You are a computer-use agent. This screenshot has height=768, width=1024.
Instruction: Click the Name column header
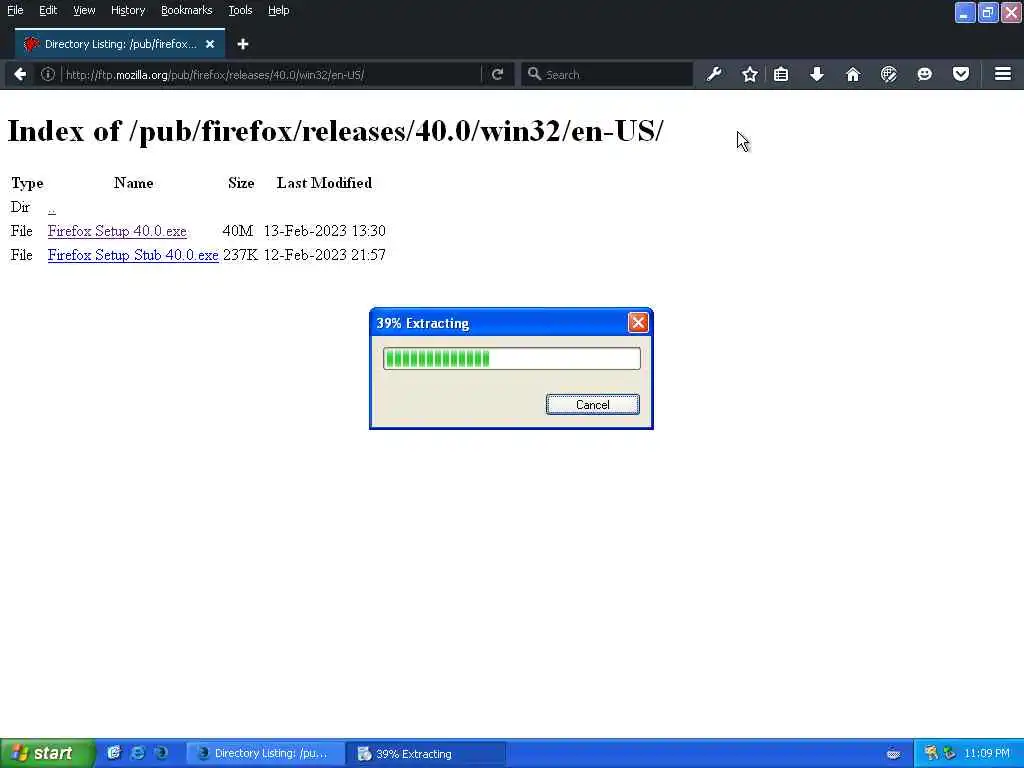[133, 183]
